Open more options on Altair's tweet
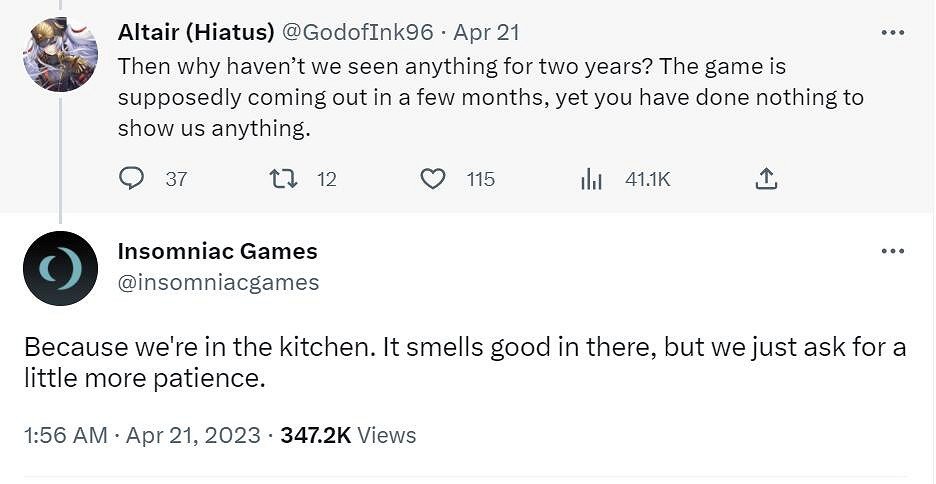 tap(892, 32)
